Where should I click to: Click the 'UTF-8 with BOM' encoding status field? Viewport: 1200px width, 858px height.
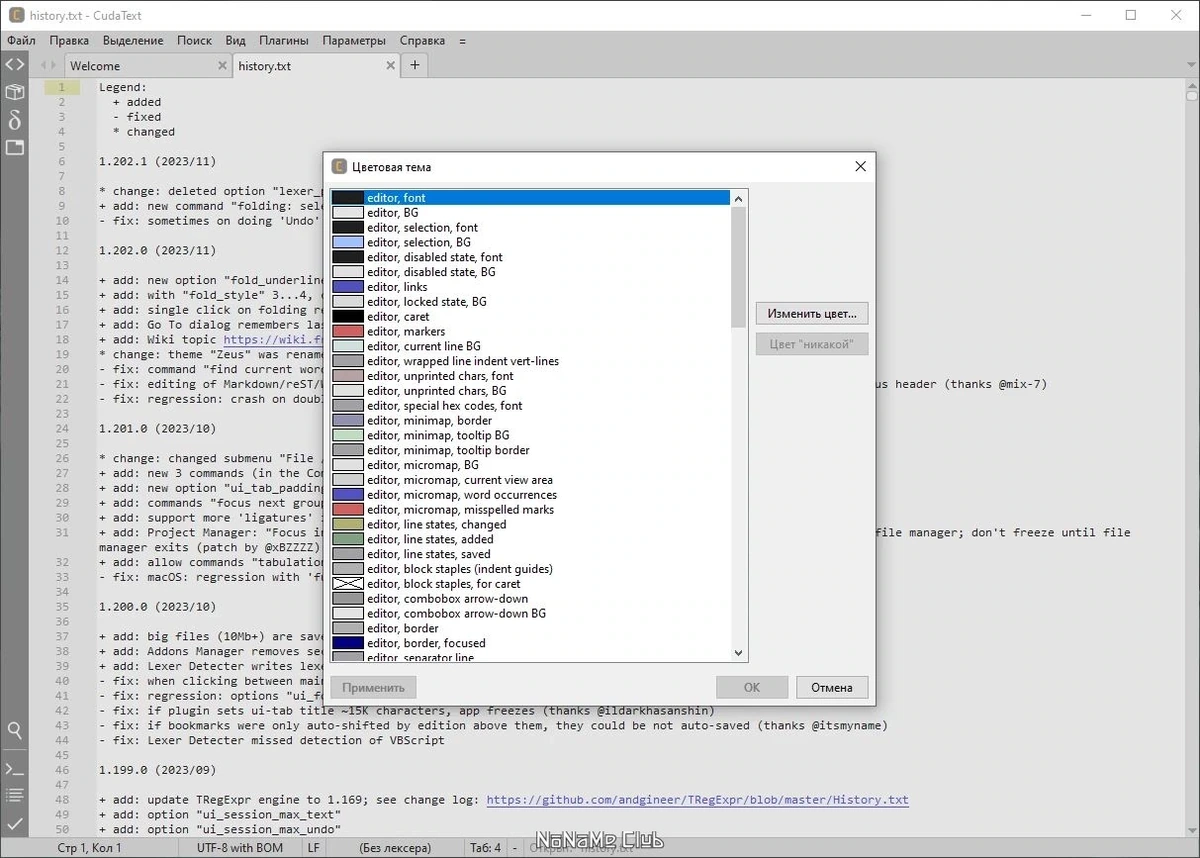240,848
